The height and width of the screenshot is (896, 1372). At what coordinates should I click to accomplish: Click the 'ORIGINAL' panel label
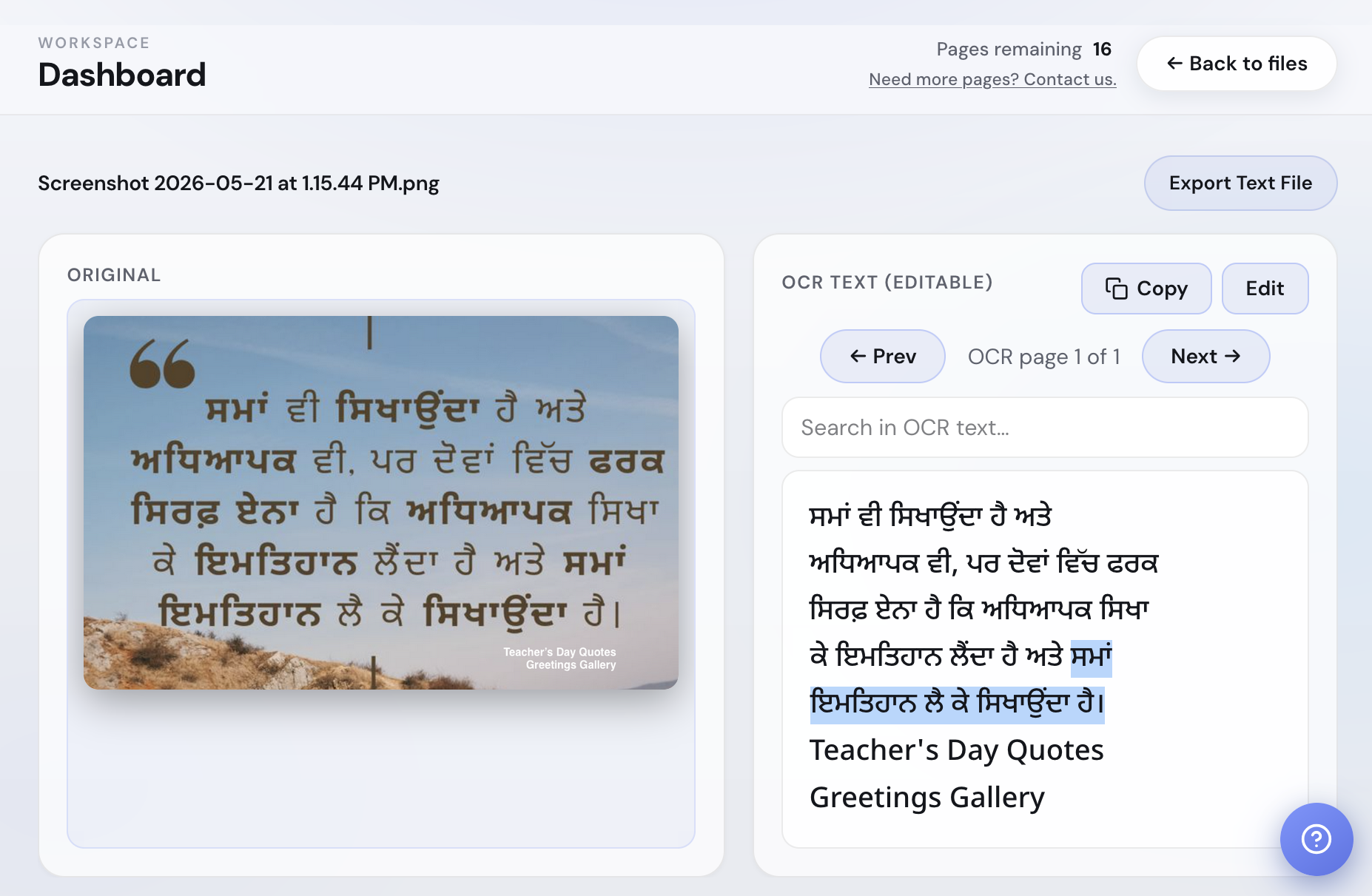tap(114, 275)
